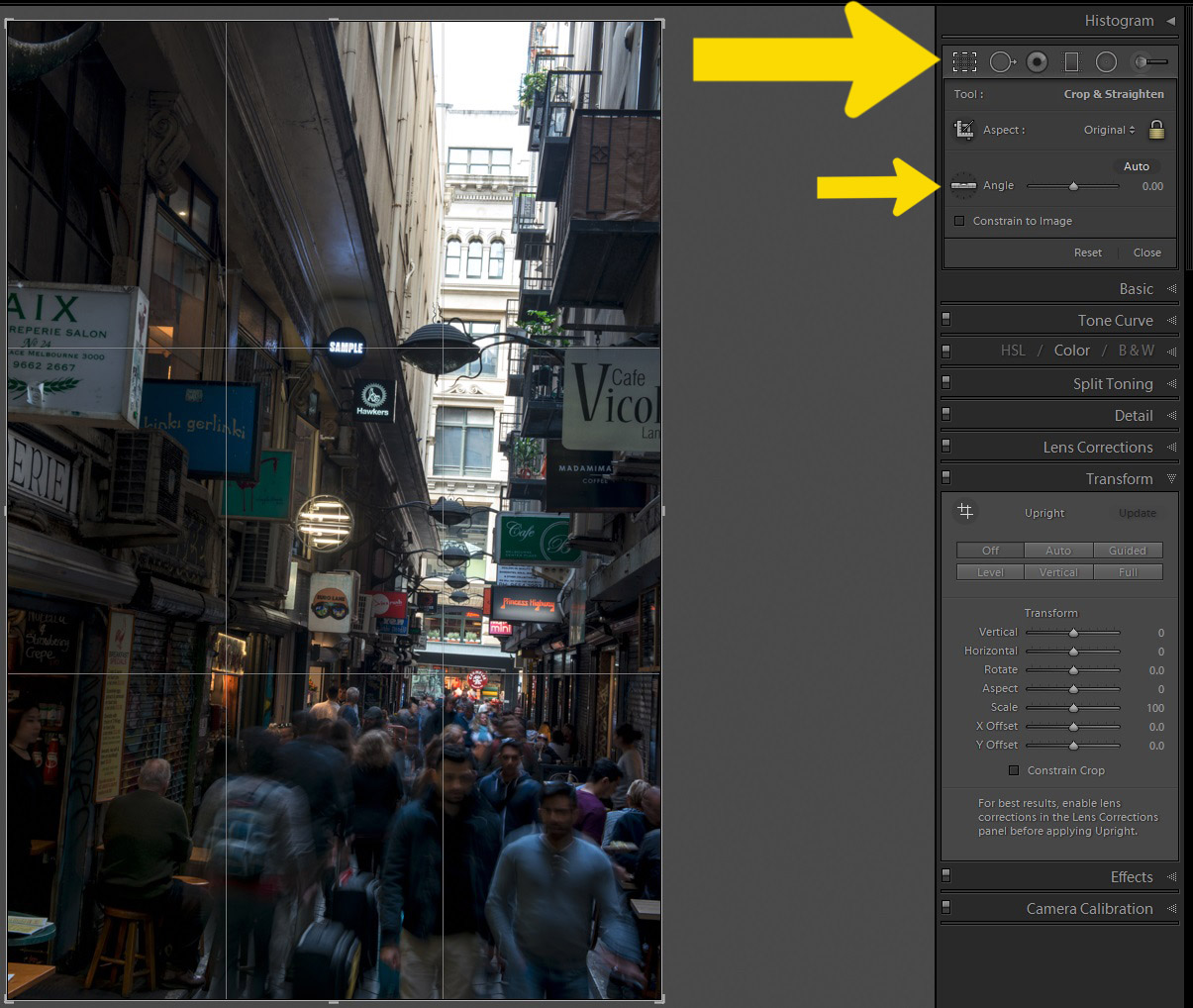Click the Crop Frame tool icon beside Aspect

click(x=963, y=130)
